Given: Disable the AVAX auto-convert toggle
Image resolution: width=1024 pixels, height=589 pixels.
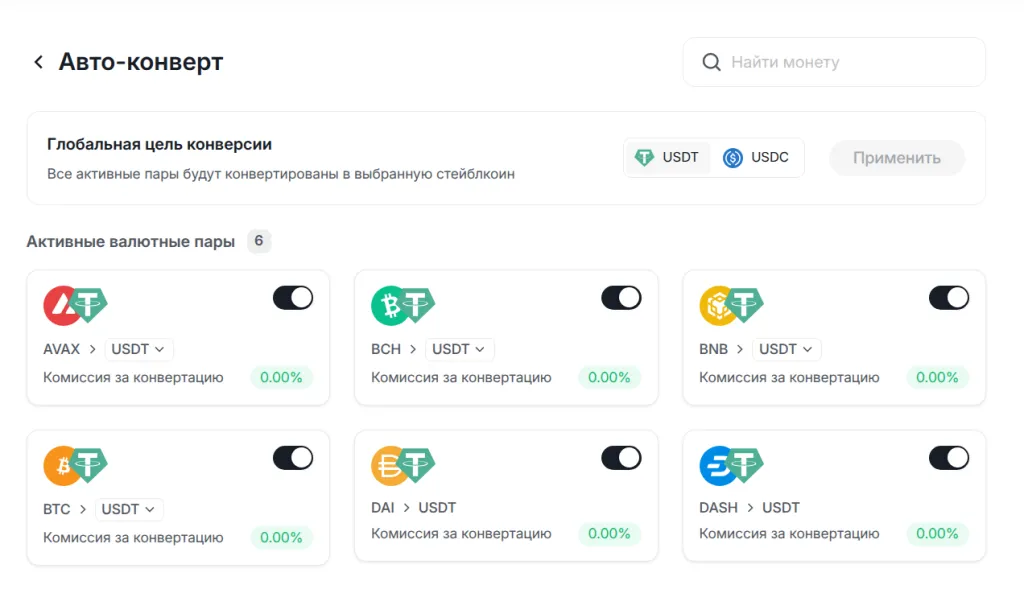Looking at the screenshot, I should (x=293, y=298).
